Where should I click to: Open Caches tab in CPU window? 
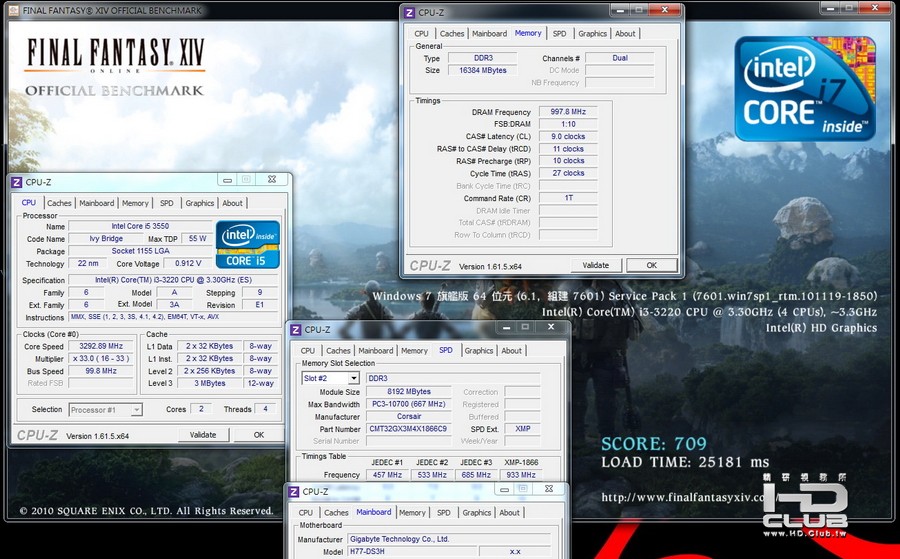[x=59, y=203]
